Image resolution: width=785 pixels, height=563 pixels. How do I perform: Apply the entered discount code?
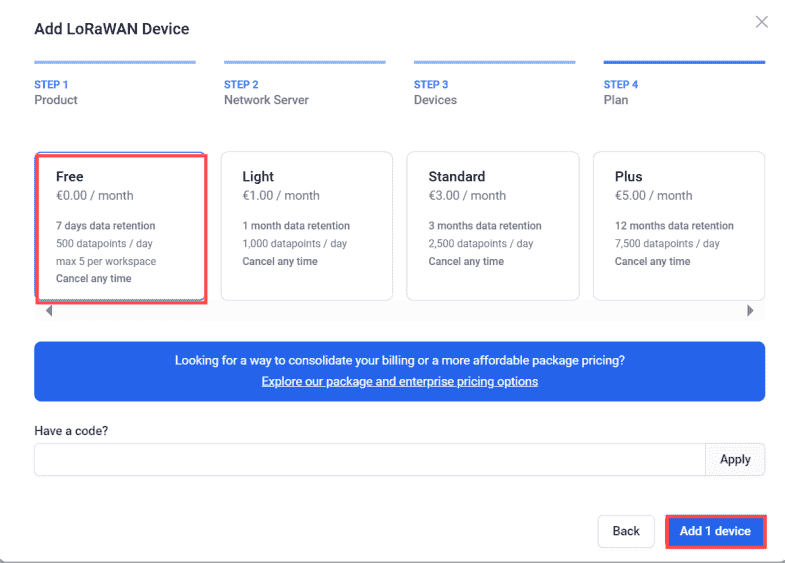pos(735,459)
